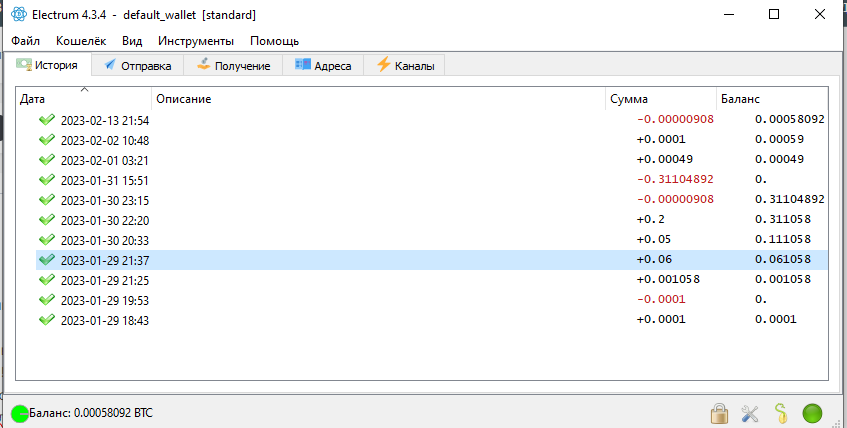This screenshot has width=847, height=428.
Task: Click red amount -0.0001
Action: 661,299
